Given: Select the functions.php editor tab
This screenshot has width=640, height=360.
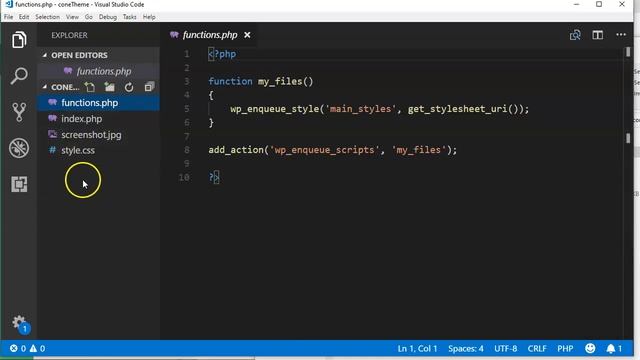Looking at the screenshot, I should click(210, 35).
